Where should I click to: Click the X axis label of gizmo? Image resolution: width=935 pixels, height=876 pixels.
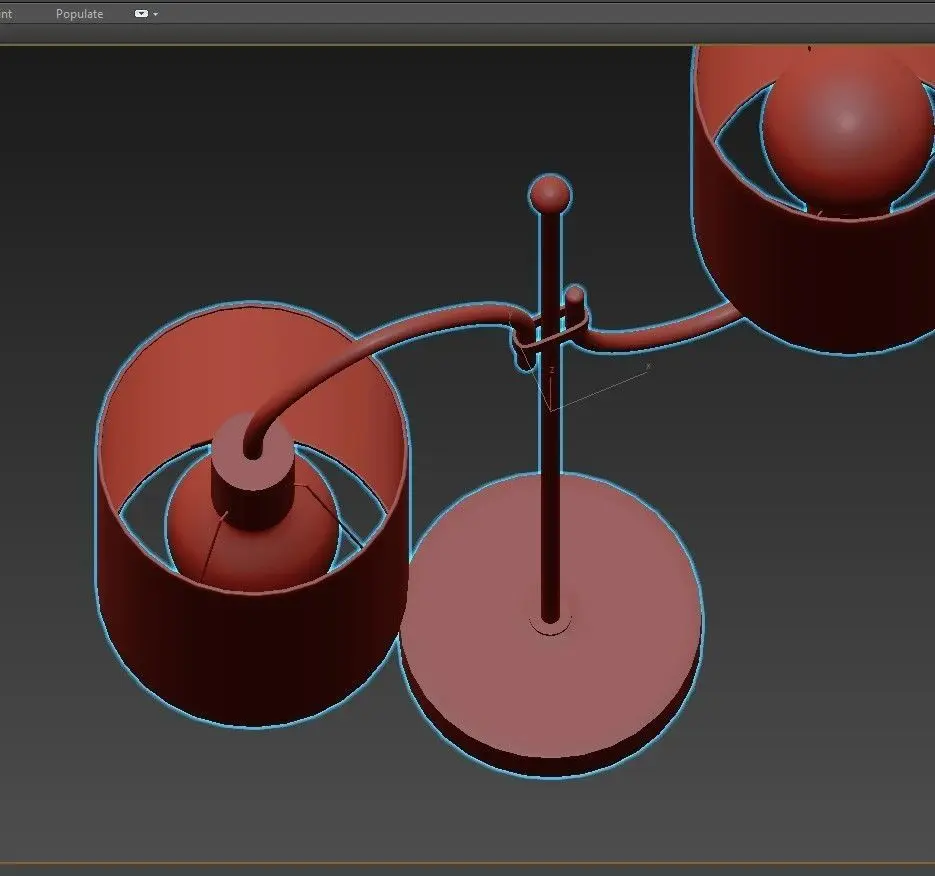click(x=649, y=366)
